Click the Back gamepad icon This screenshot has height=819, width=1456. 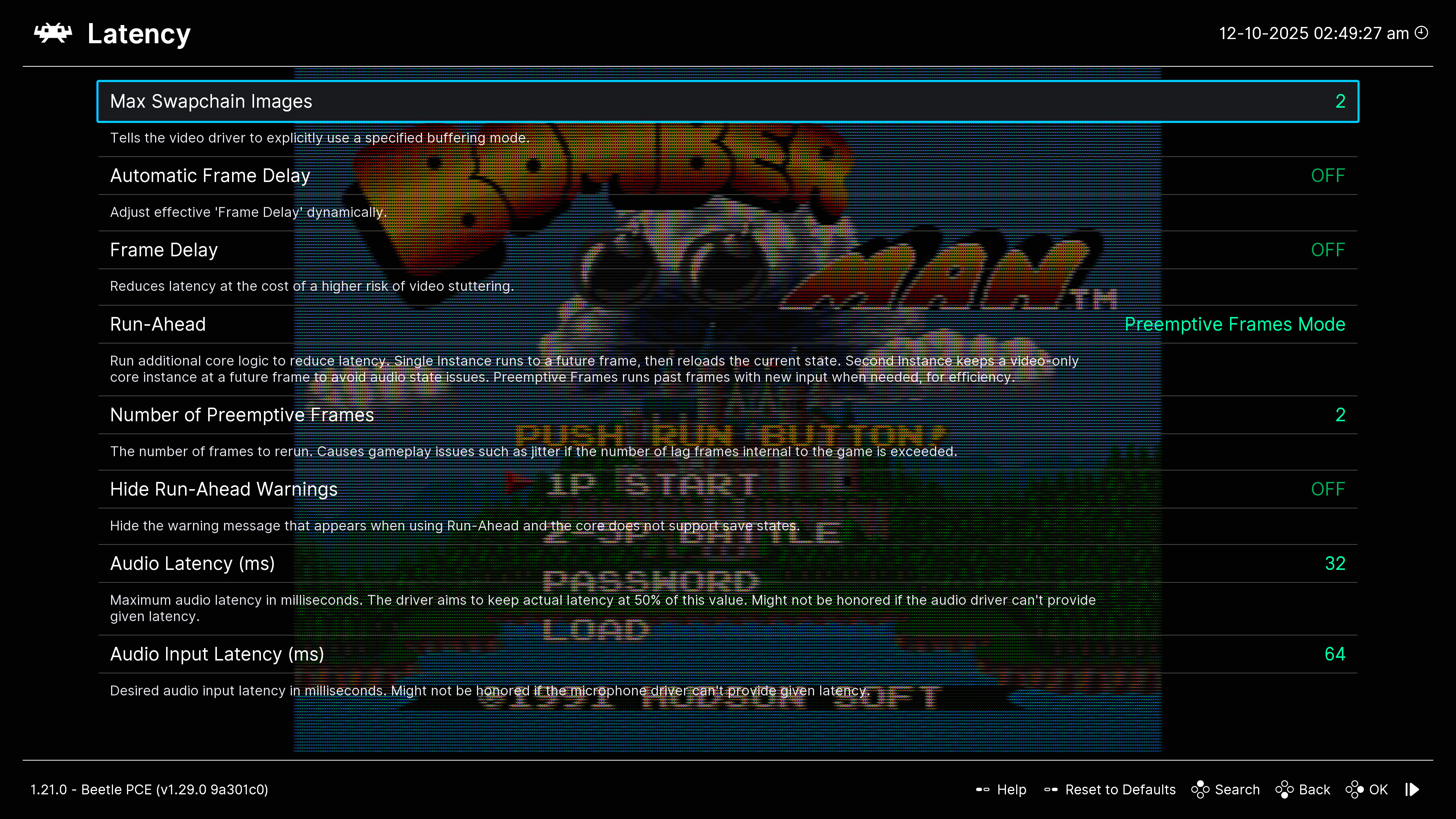(1284, 789)
